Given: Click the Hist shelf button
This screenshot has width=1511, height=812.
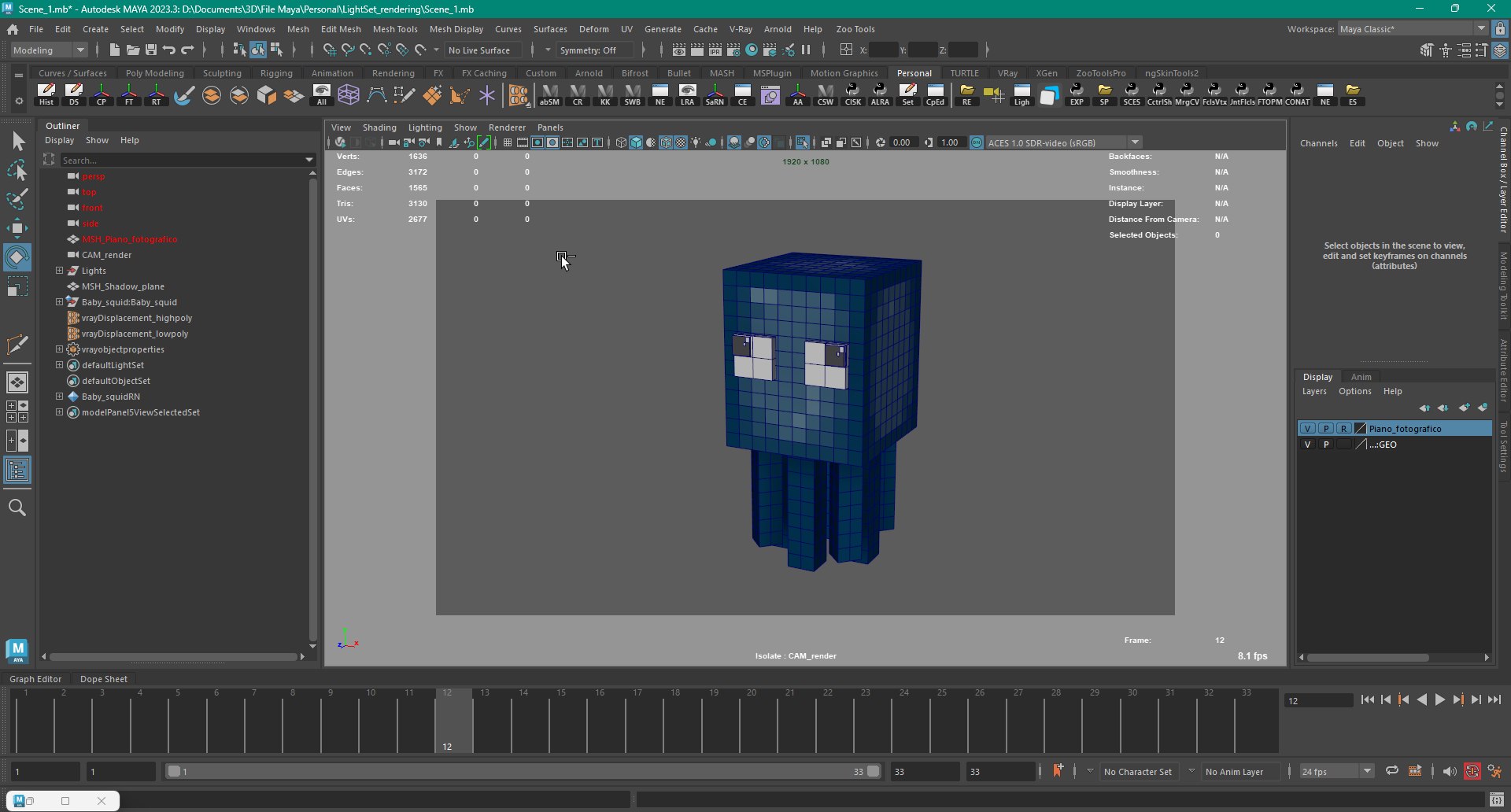Looking at the screenshot, I should 46,94.
